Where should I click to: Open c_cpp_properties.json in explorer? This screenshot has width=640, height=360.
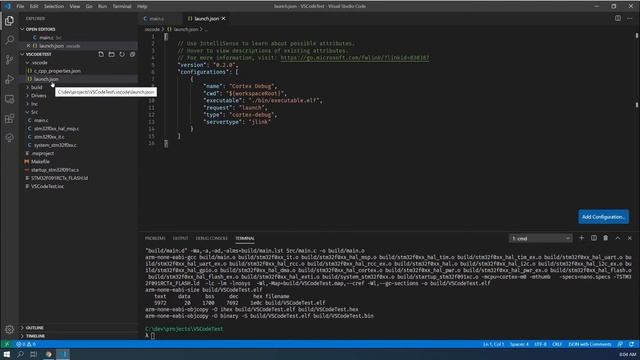(57, 71)
